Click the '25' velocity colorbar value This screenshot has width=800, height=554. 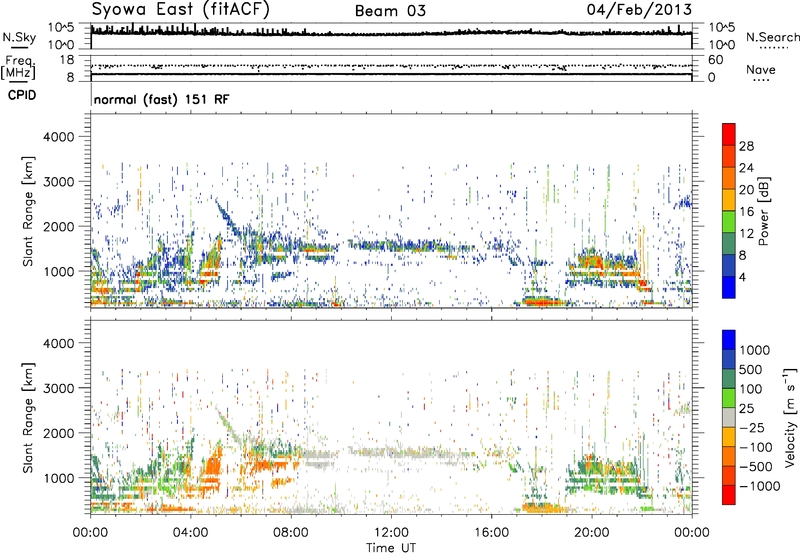click(x=746, y=409)
